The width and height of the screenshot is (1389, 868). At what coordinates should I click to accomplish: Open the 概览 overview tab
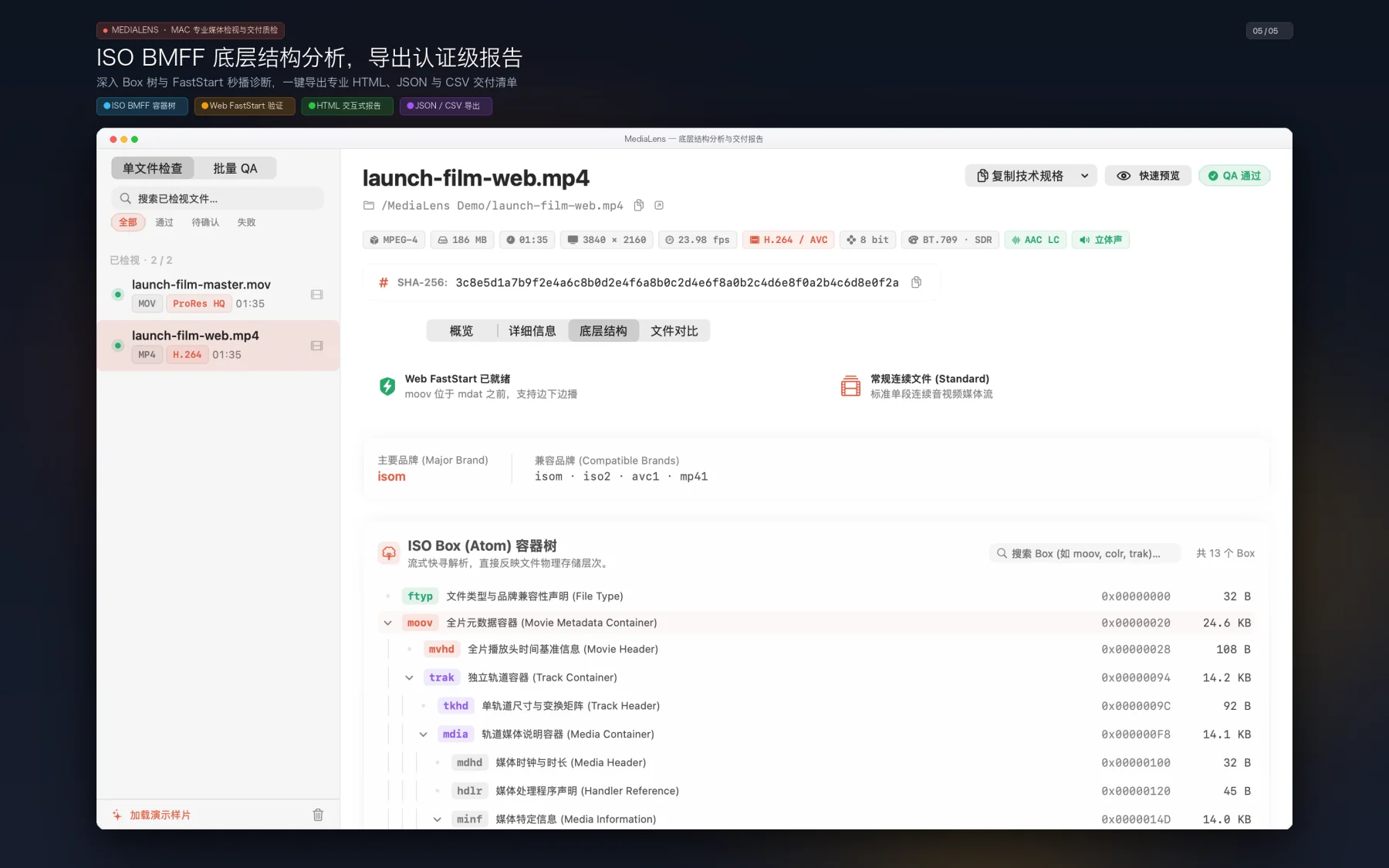coord(461,331)
